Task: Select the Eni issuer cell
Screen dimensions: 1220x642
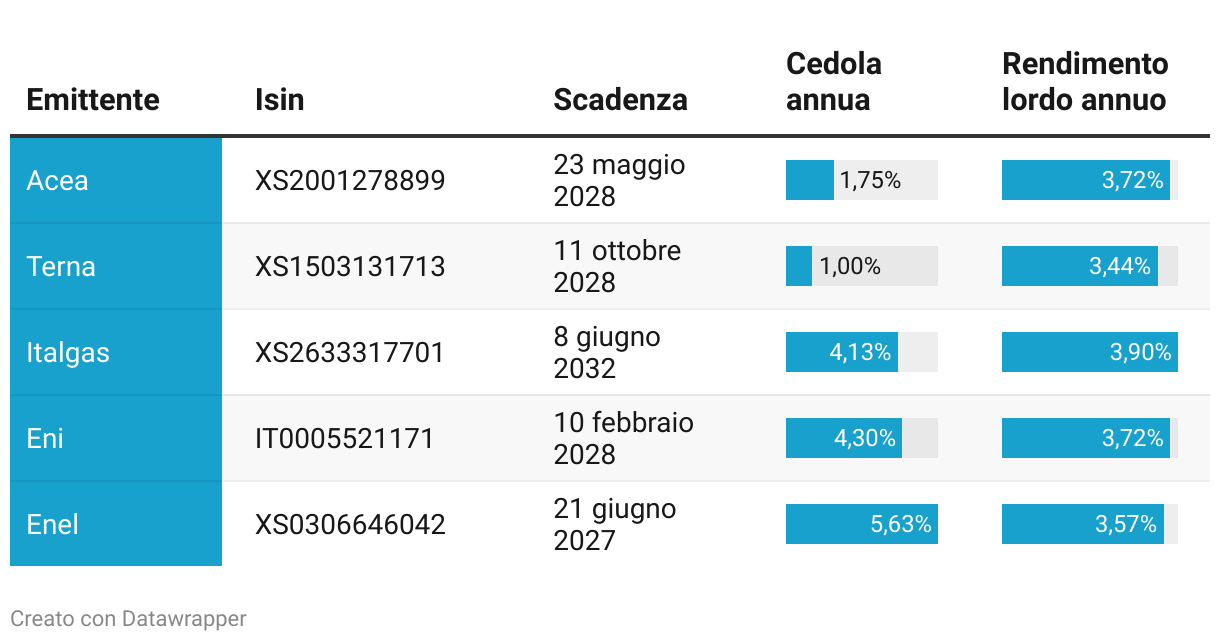Action: 116,438
